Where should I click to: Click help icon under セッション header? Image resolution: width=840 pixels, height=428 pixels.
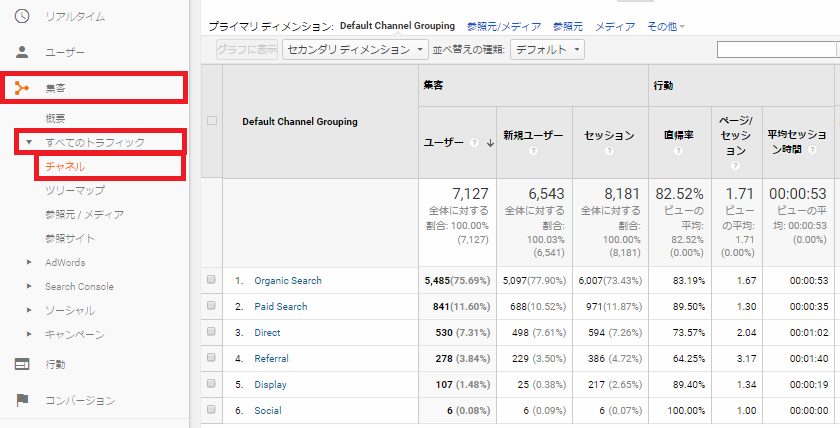609,151
